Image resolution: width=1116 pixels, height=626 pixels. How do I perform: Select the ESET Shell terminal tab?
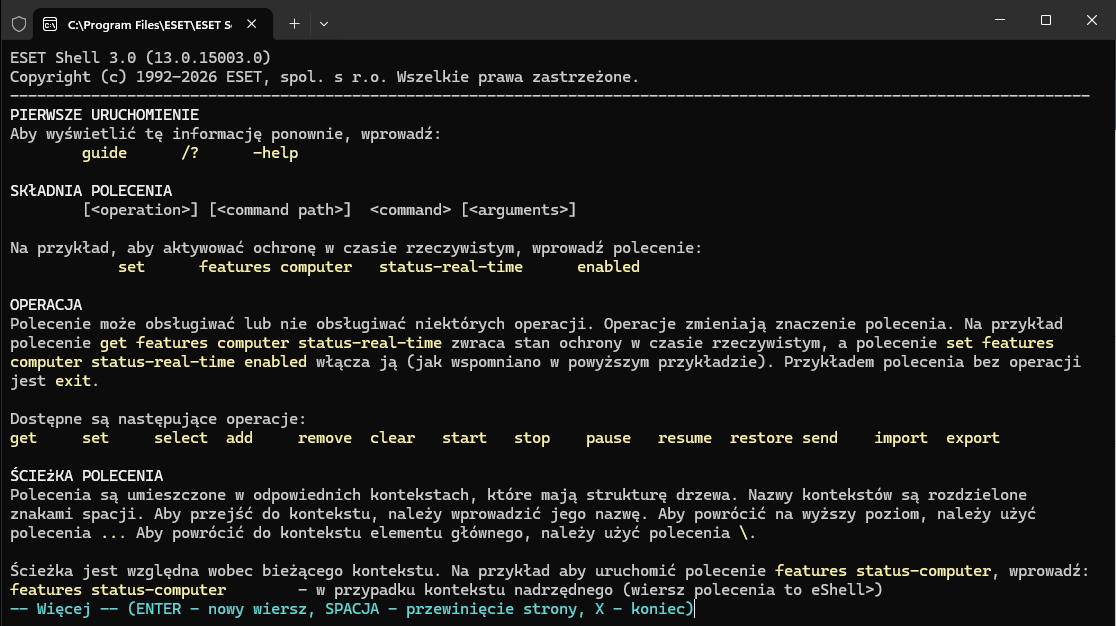(152, 24)
